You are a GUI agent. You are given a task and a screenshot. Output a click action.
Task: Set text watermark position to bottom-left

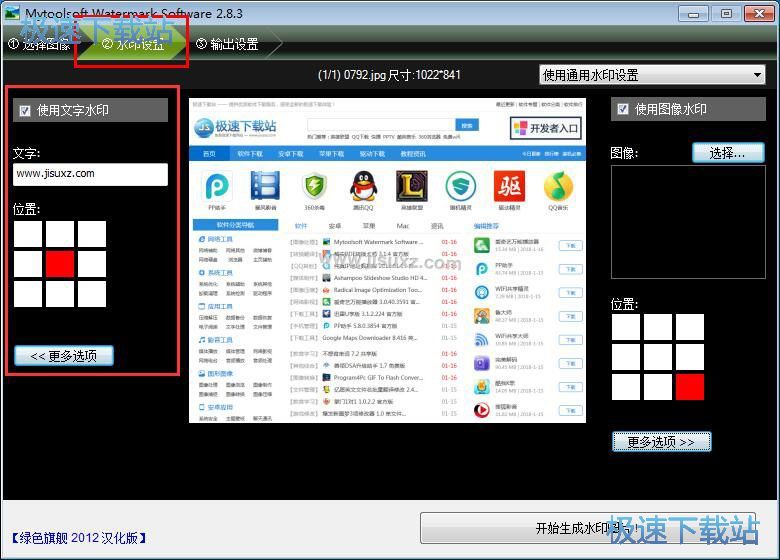point(28,294)
